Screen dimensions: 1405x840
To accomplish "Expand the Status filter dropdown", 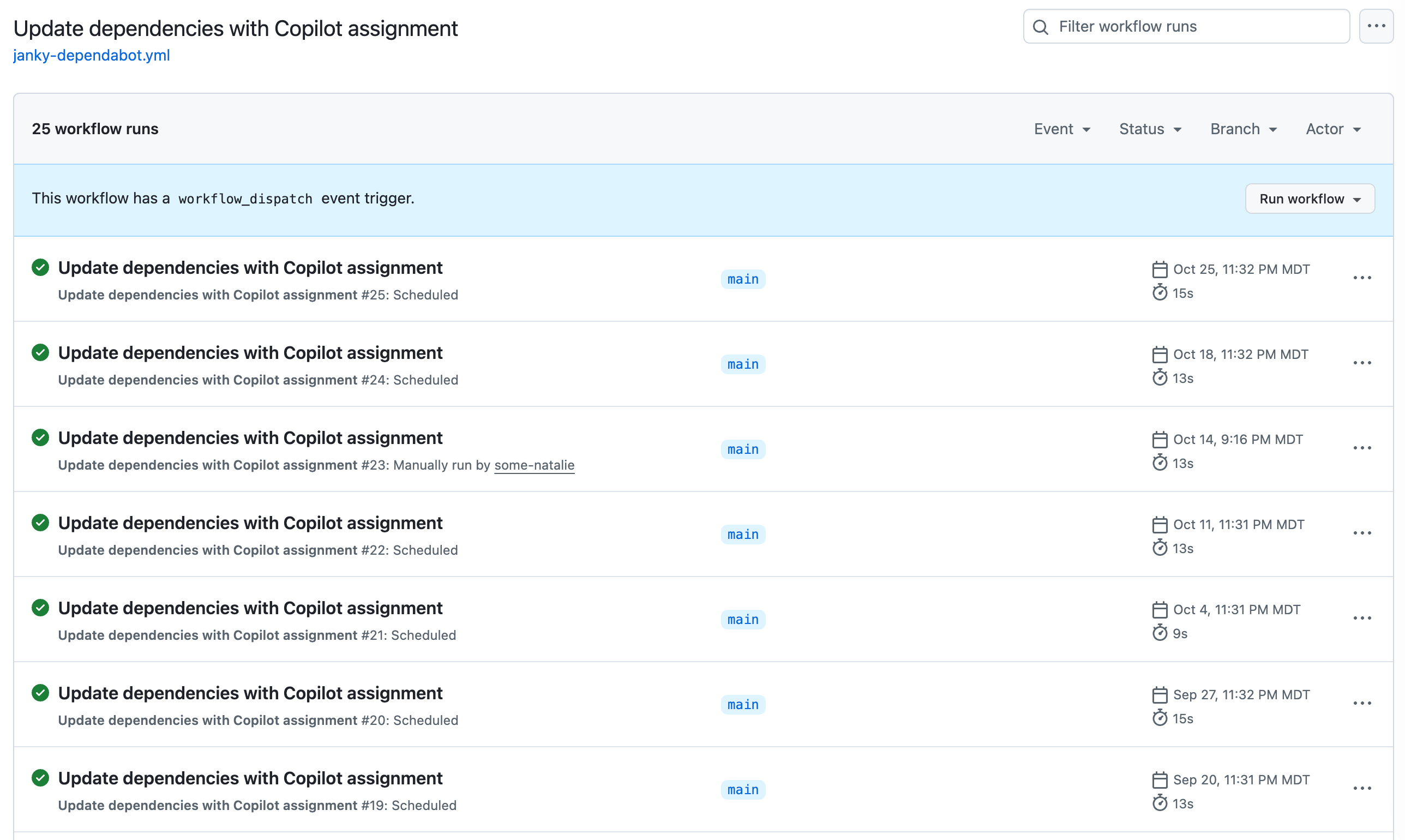I will click(x=1150, y=129).
